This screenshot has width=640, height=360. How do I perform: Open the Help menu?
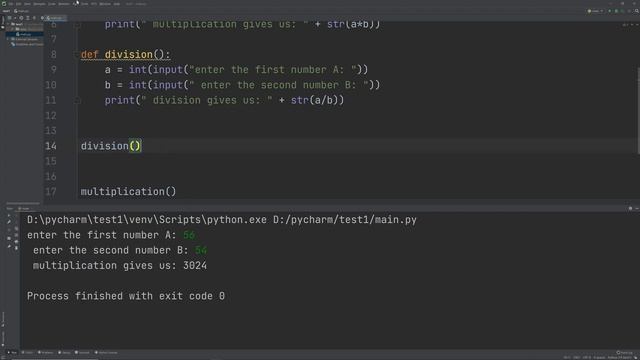tap(117, 4)
